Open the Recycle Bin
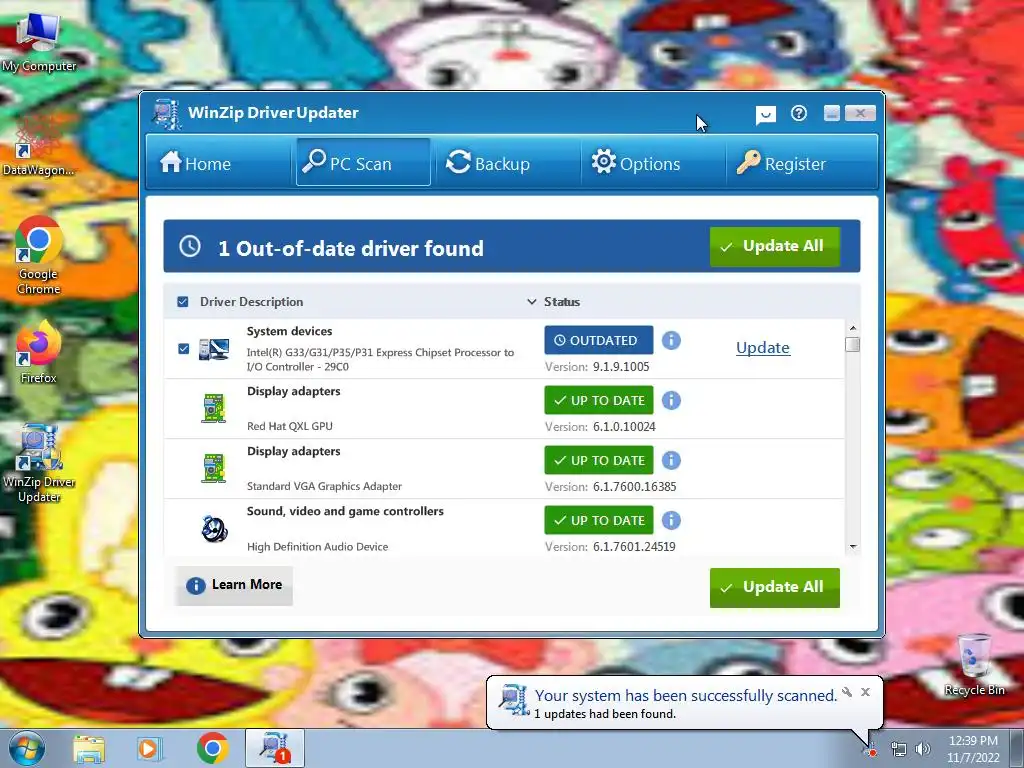This screenshot has width=1024, height=768. click(974, 665)
